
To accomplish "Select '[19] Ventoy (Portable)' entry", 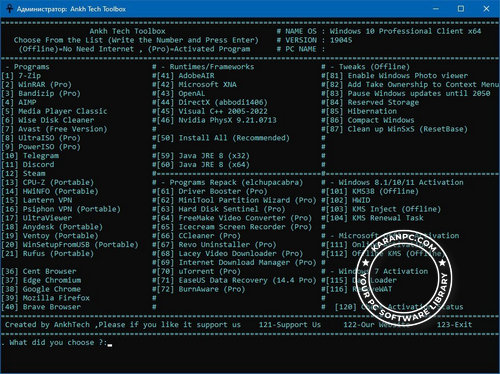I will pyautogui.click(x=50, y=236).
